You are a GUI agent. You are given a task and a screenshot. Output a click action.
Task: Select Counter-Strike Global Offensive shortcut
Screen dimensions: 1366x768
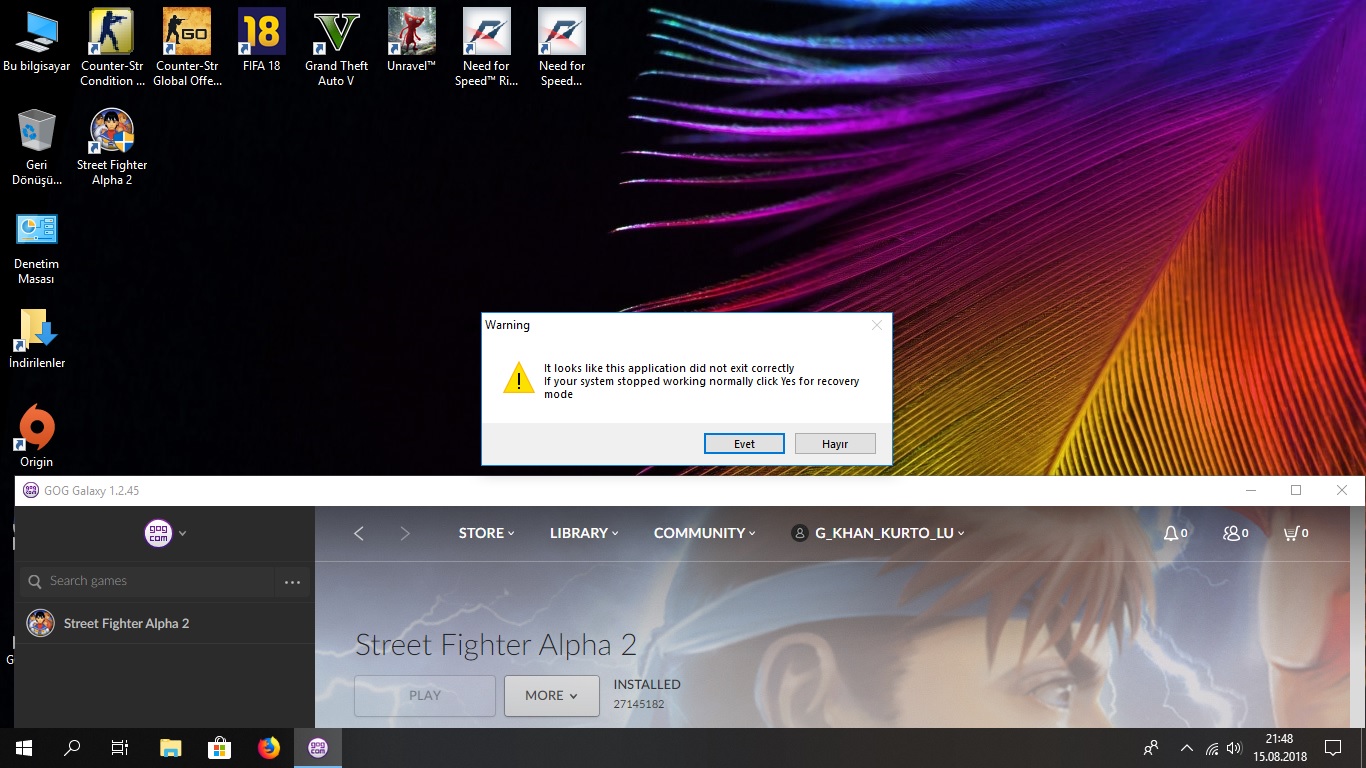coord(187,47)
